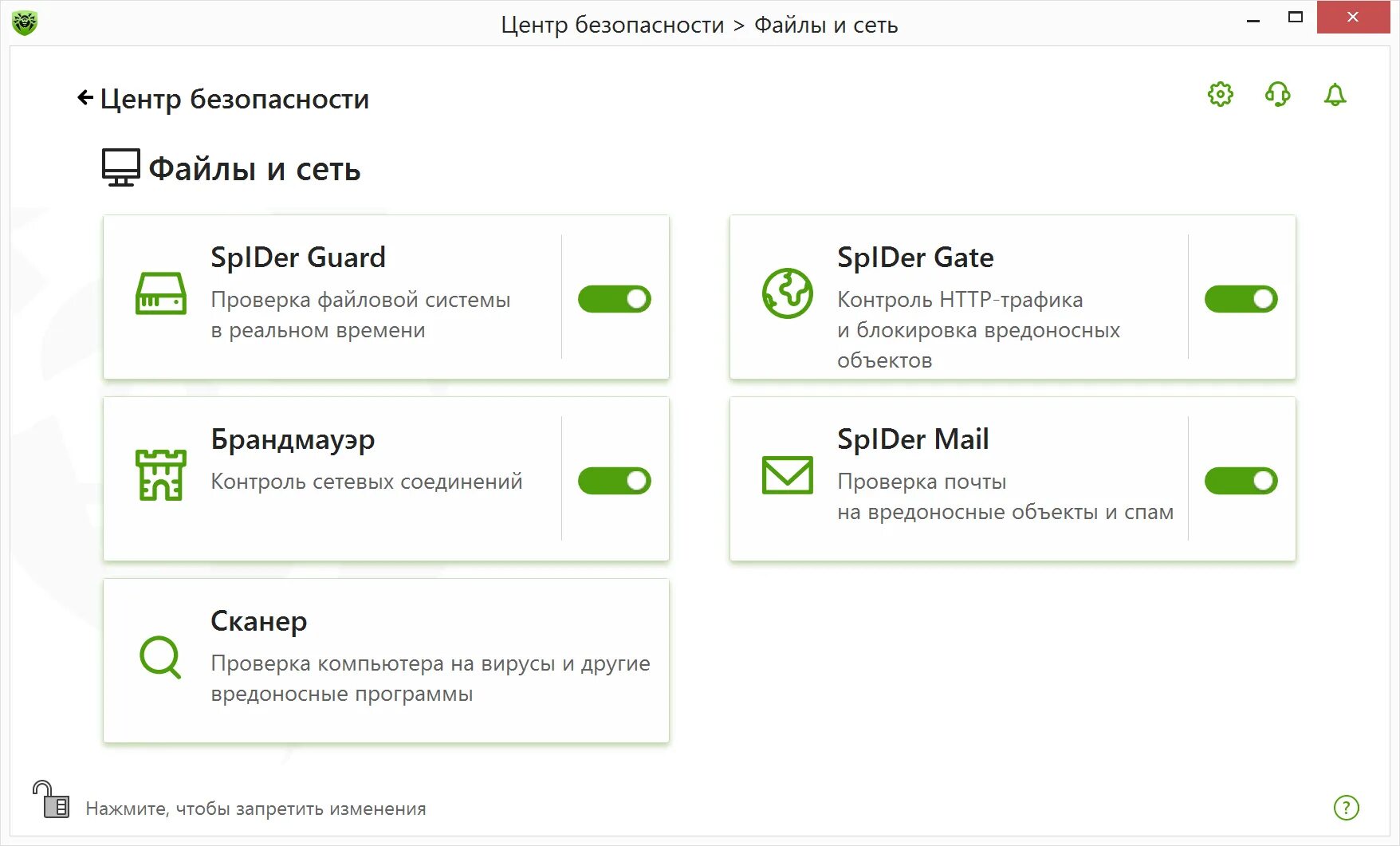Click the help question mark icon
The height and width of the screenshot is (846, 1400).
tap(1346, 808)
